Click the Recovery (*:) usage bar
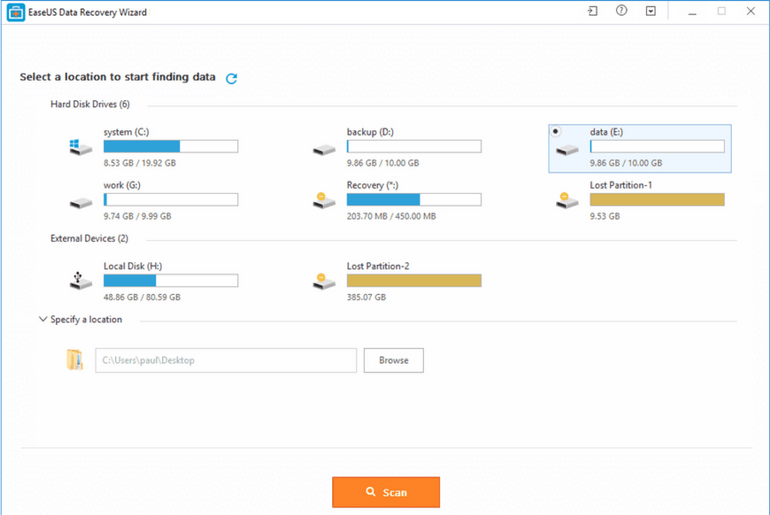Viewport: 770px width, 515px height. [414, 199]
